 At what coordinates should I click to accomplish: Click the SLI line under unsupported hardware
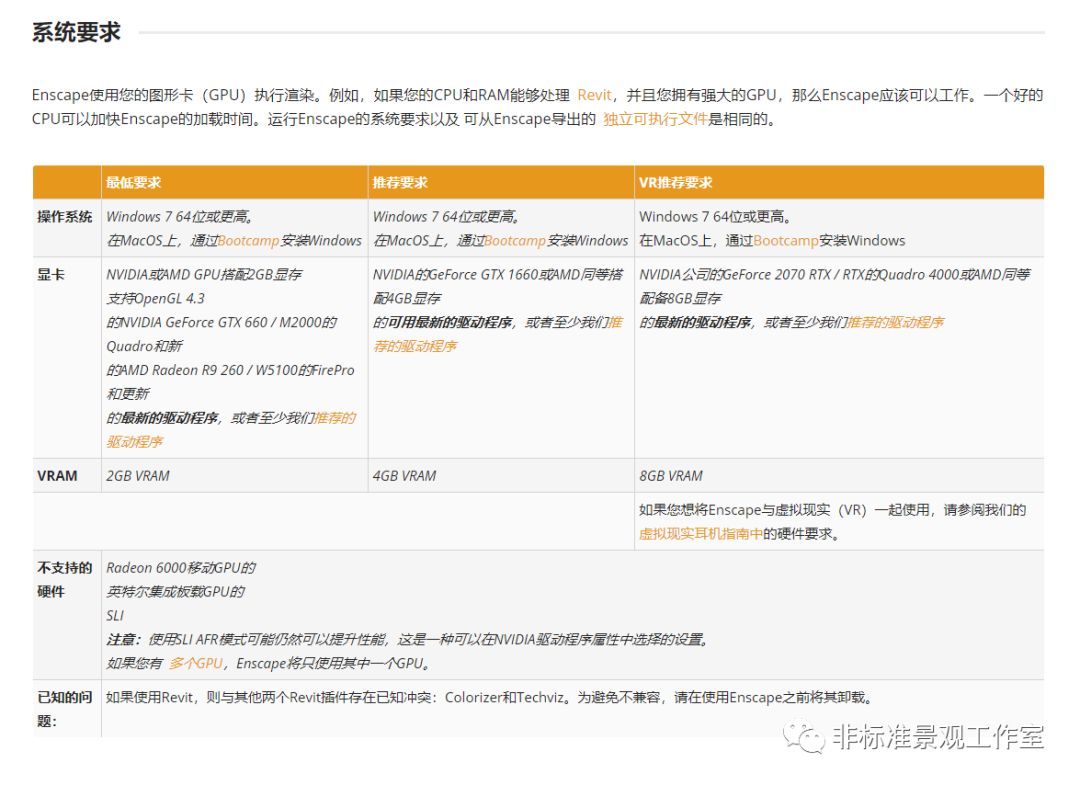pyautogui.click(x=115, y=616)
